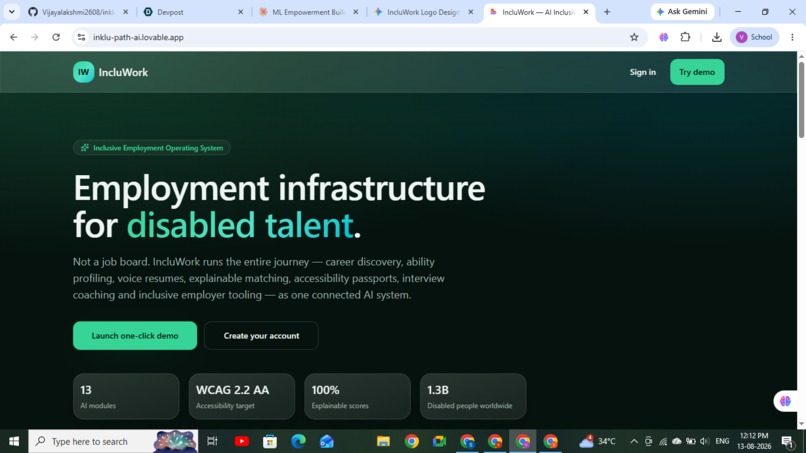Click the IW logo badge
Screen dimensions: 806x453
click(x=83, y=72)
